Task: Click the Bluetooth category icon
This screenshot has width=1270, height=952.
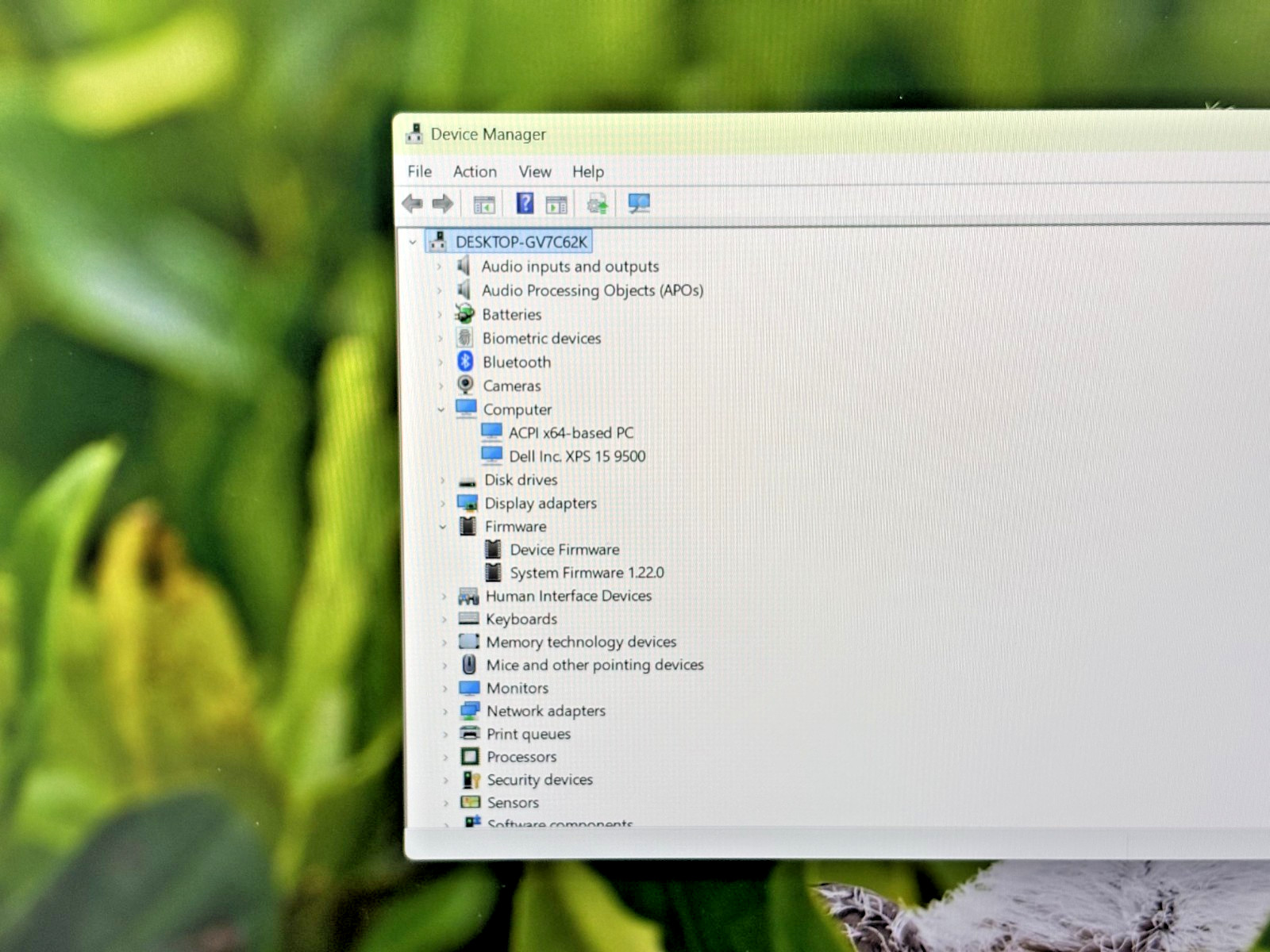Action: pyautogui.click(x=466, y=362)
